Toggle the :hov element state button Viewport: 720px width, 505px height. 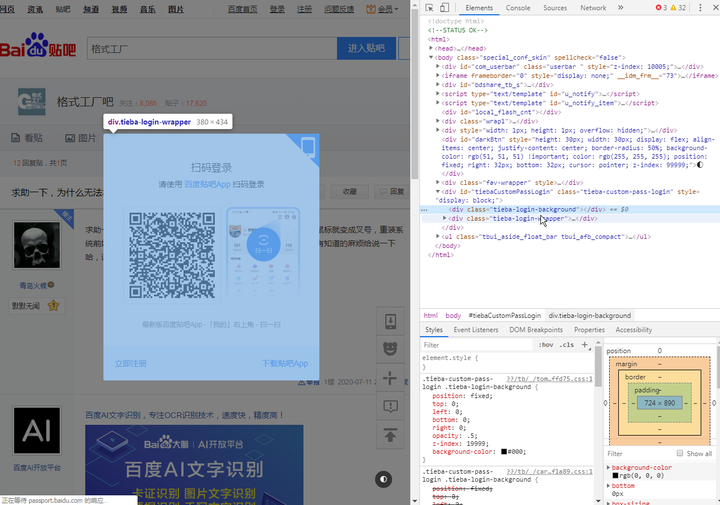click(x=546, y=344)
